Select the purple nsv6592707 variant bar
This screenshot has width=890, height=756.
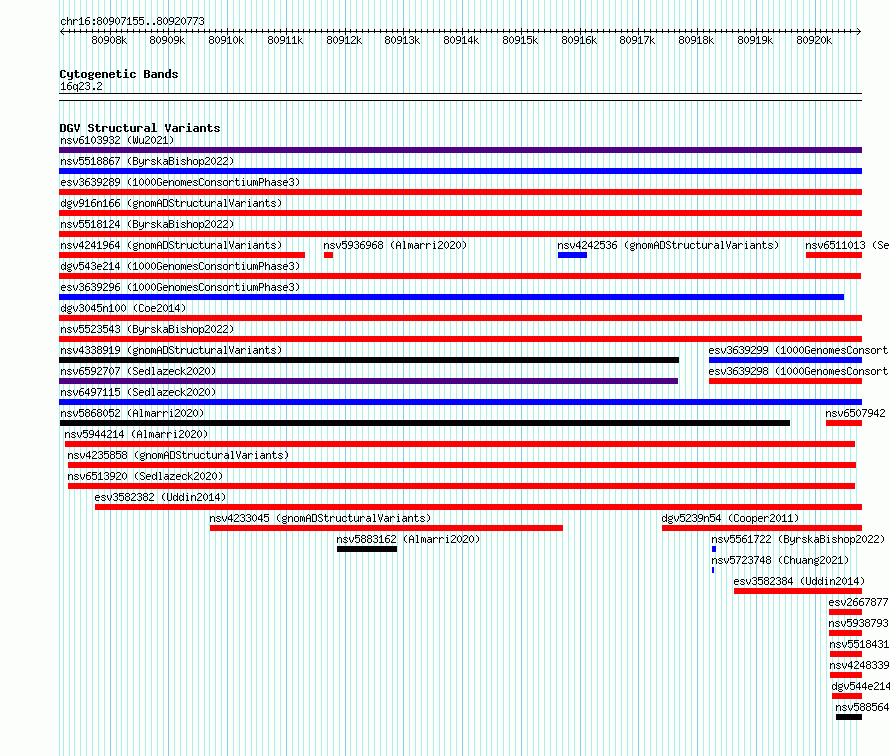pyautogui.click(x=368, y=381)
